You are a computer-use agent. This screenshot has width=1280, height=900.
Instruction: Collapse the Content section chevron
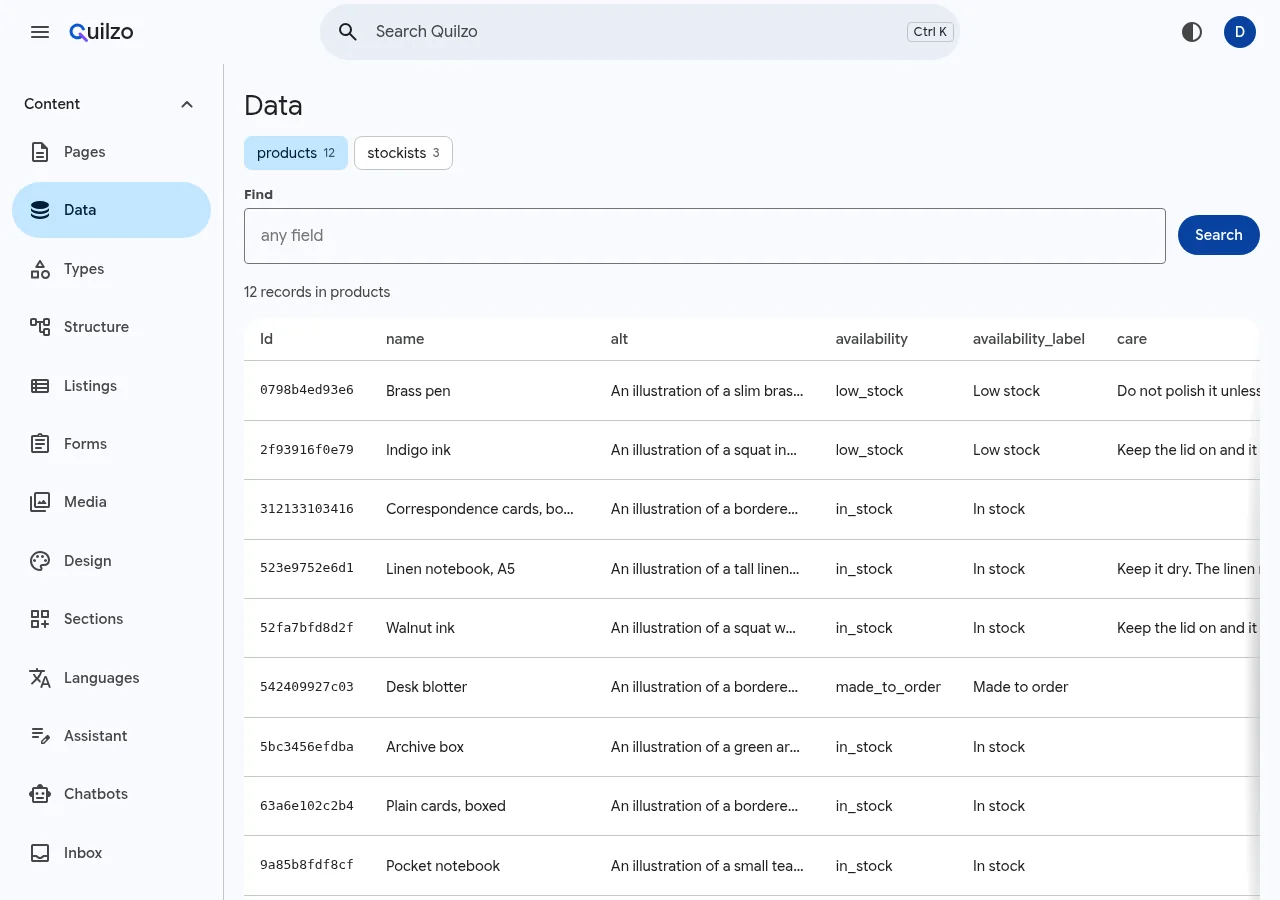(x=187, y=104)
